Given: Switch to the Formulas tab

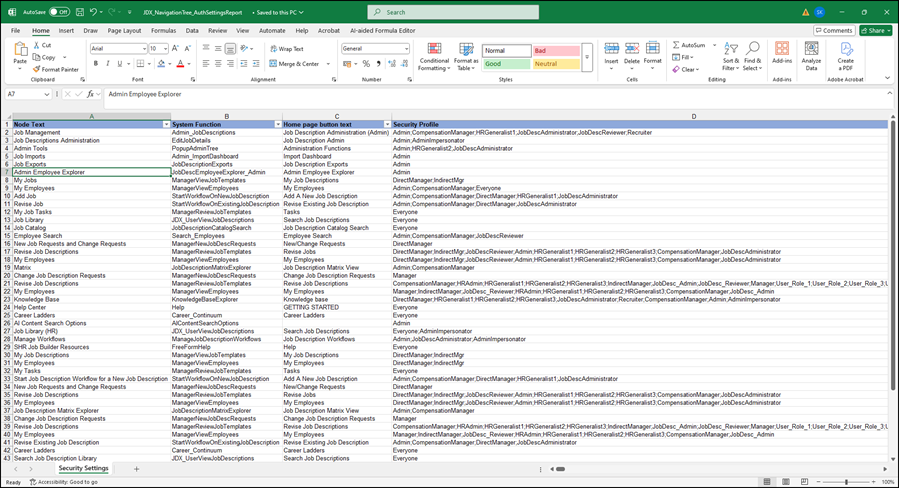Looking at the screenshot, I should [163, 30].
